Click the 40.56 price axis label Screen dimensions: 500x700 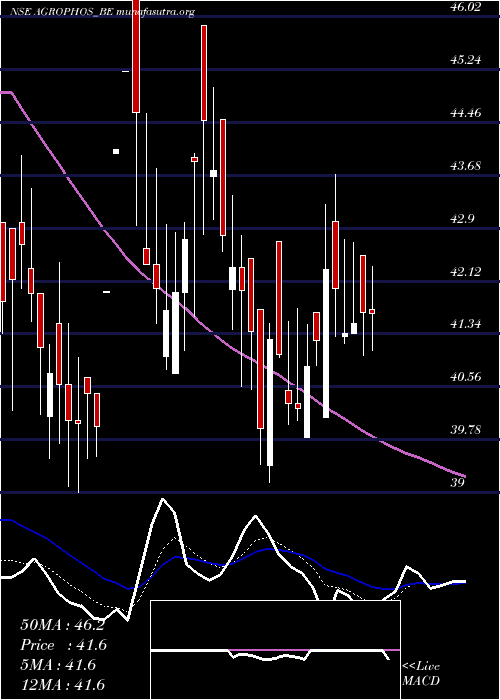pos(466,377)
